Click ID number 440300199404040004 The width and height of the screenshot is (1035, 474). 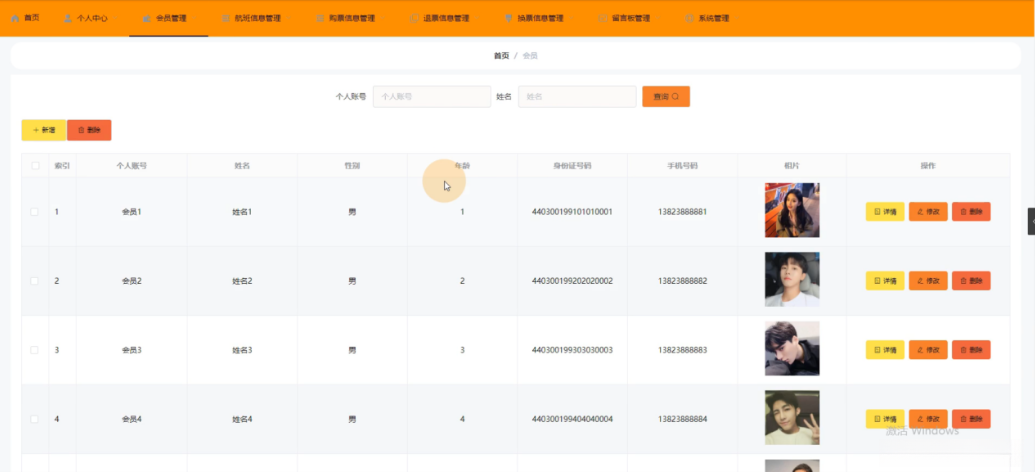(x=572, y=419)
